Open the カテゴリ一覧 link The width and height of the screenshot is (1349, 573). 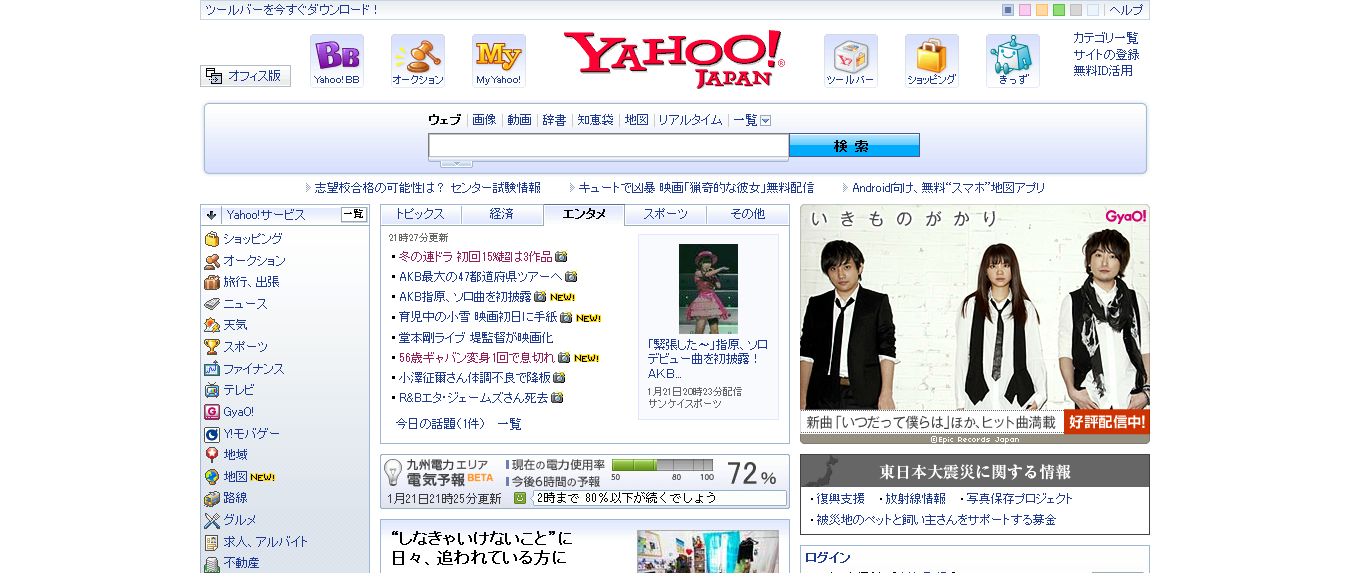pyautogui.click(x=1106, y=38)
